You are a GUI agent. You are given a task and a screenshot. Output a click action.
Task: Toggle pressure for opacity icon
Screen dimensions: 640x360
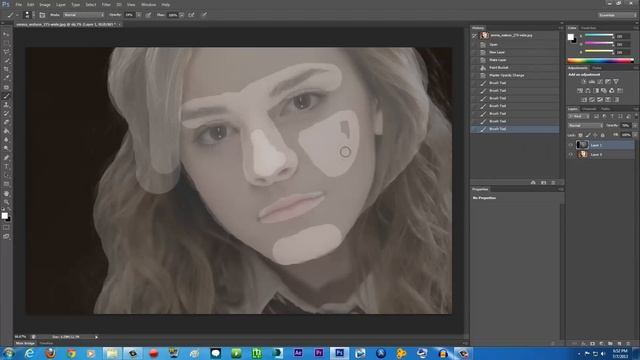click(x=148, y=15)
